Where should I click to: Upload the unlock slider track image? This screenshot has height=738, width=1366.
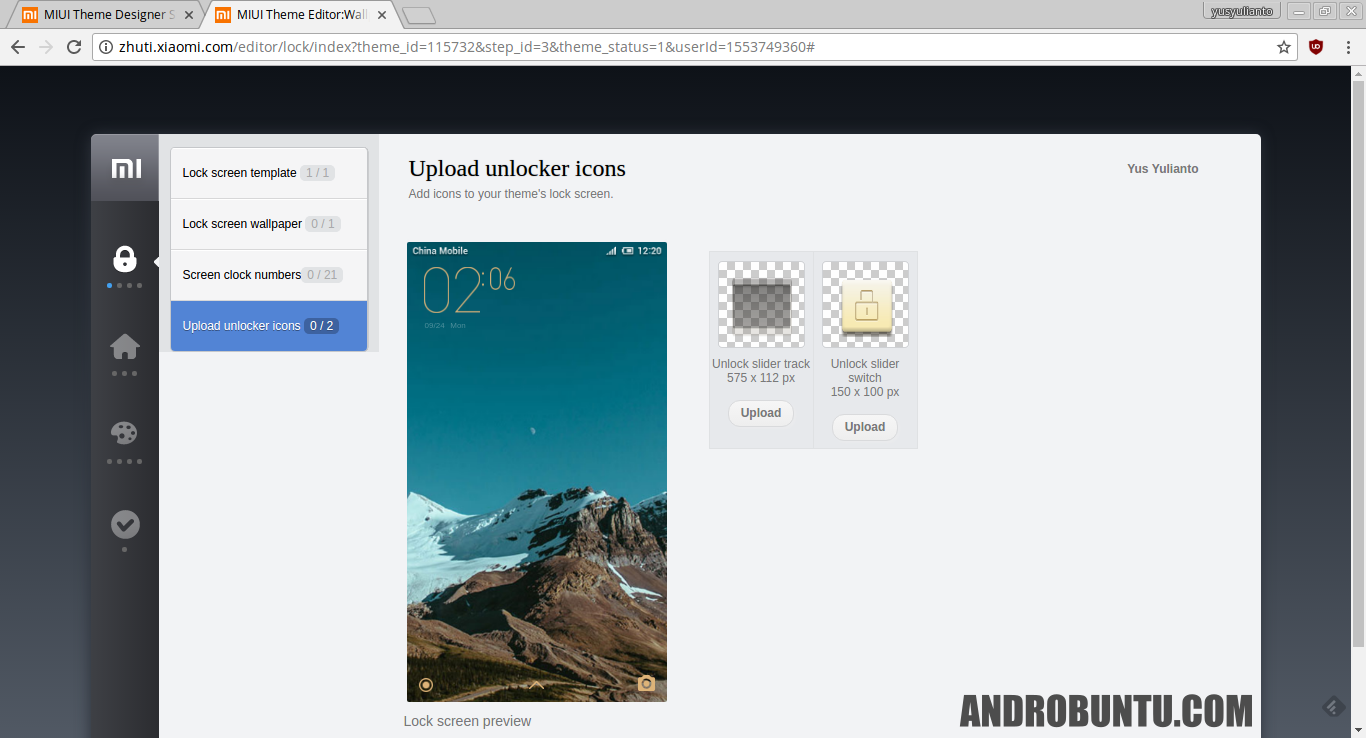pos(760,413)
